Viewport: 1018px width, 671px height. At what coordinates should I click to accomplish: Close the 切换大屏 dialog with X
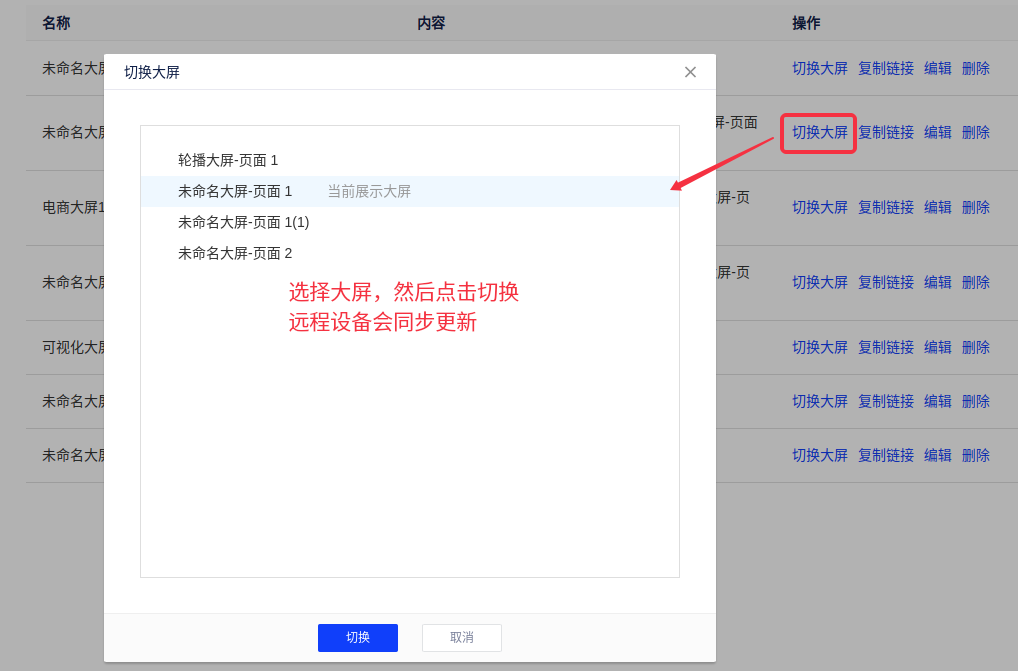[x=690, y=72]
